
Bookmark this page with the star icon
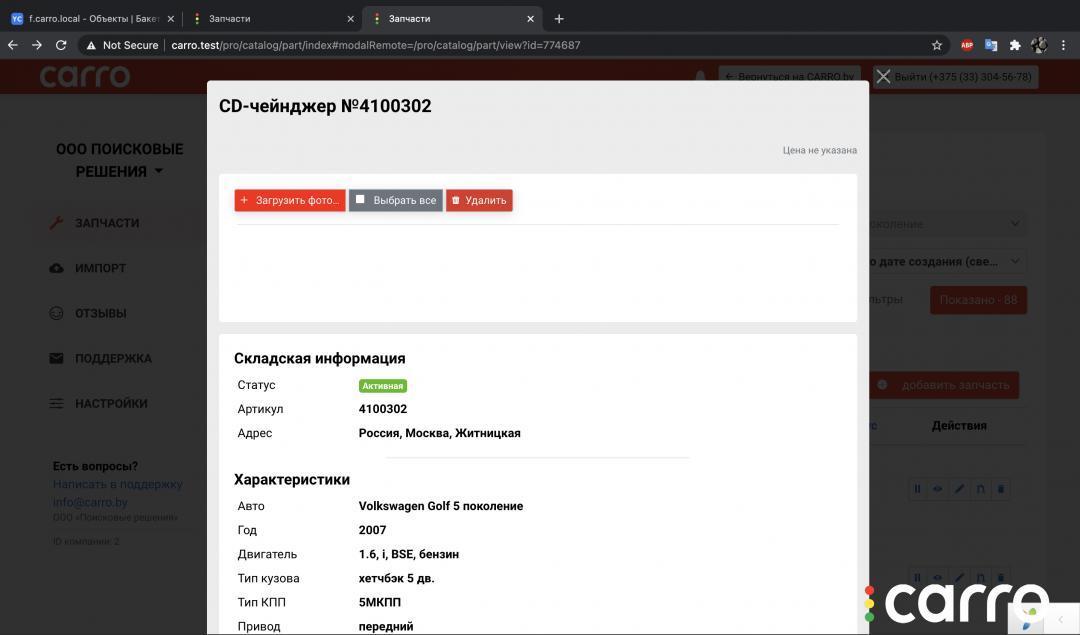click(x=937, y=45)
